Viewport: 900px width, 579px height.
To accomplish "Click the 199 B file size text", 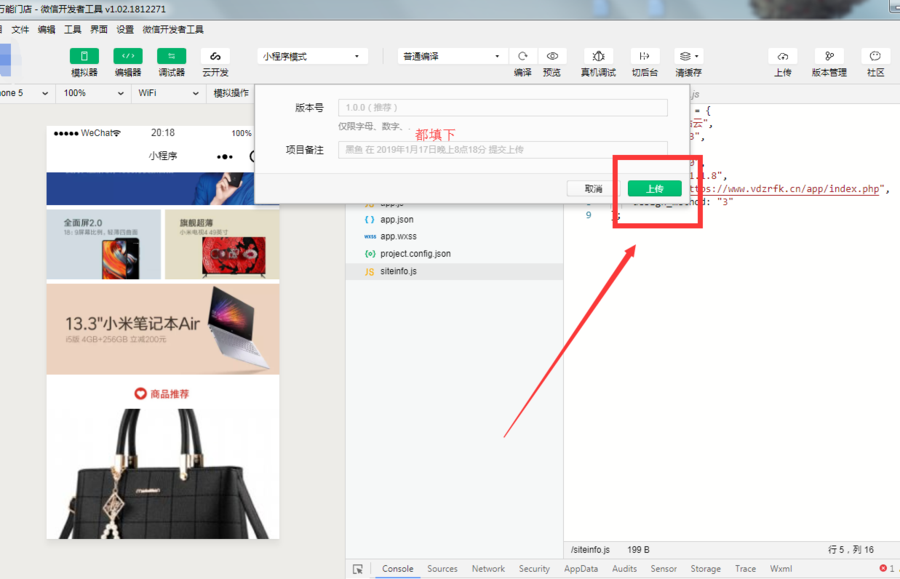I will [638, 550].
